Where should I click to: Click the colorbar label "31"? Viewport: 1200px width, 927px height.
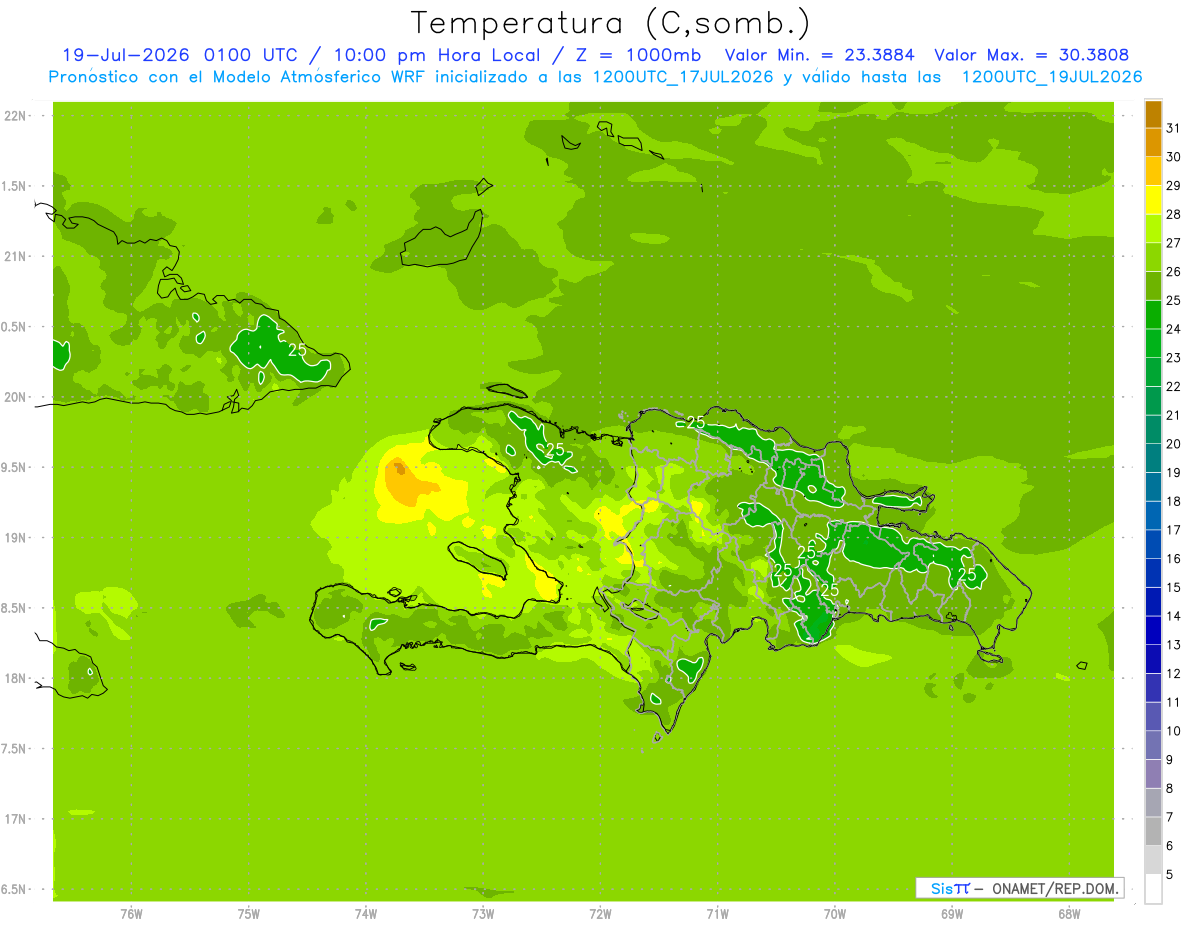[x=1174, y=128]
